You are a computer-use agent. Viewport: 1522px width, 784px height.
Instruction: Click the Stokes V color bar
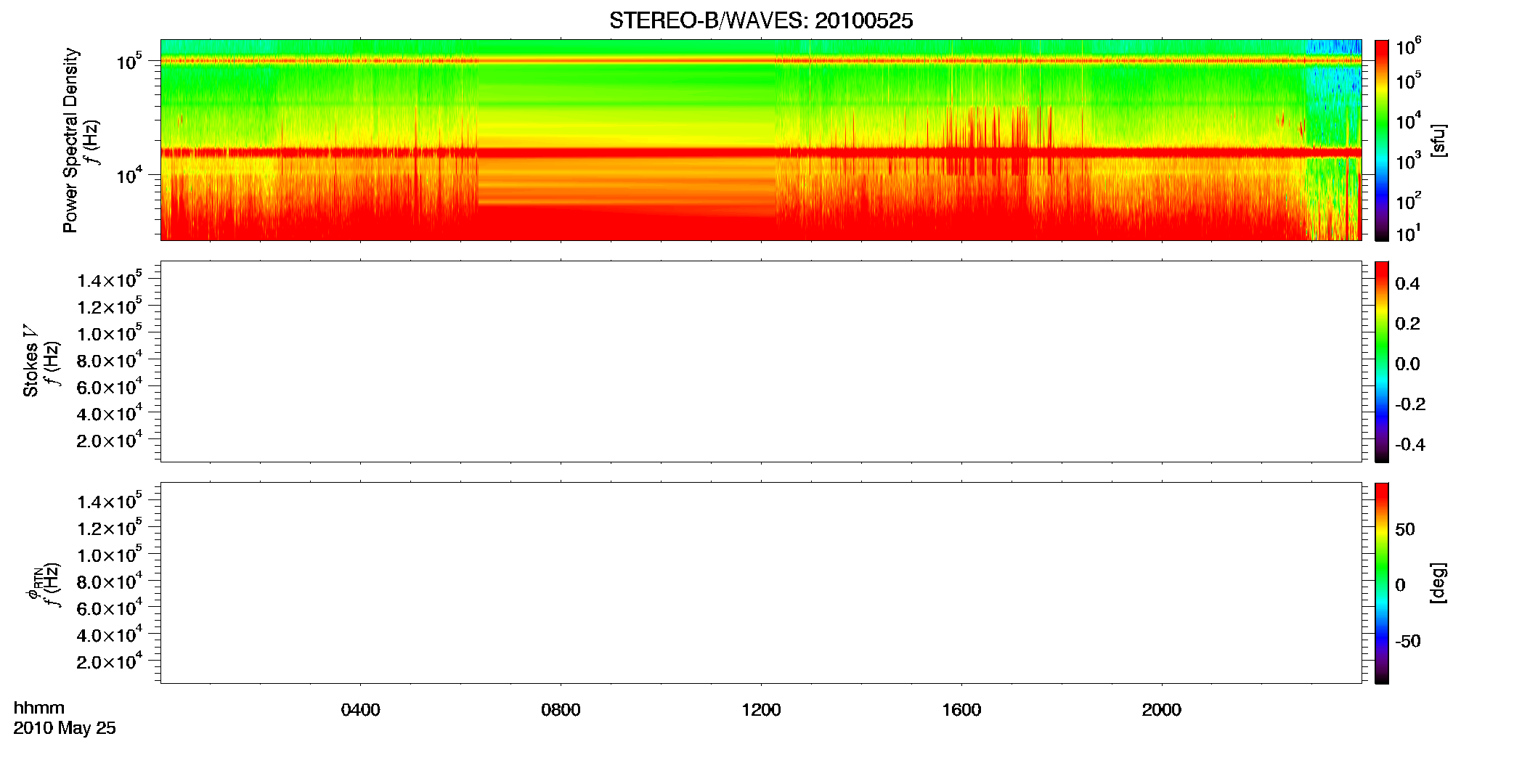click(1382, 362)
